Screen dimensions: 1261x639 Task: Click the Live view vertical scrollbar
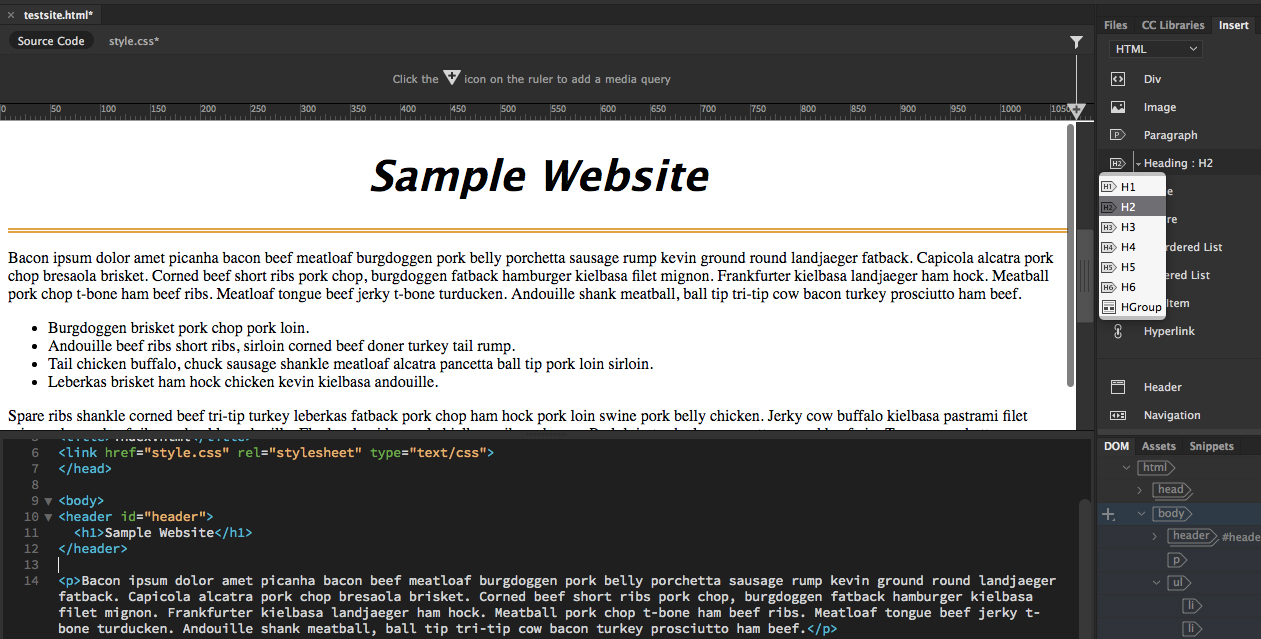(x=1071, y=255)
